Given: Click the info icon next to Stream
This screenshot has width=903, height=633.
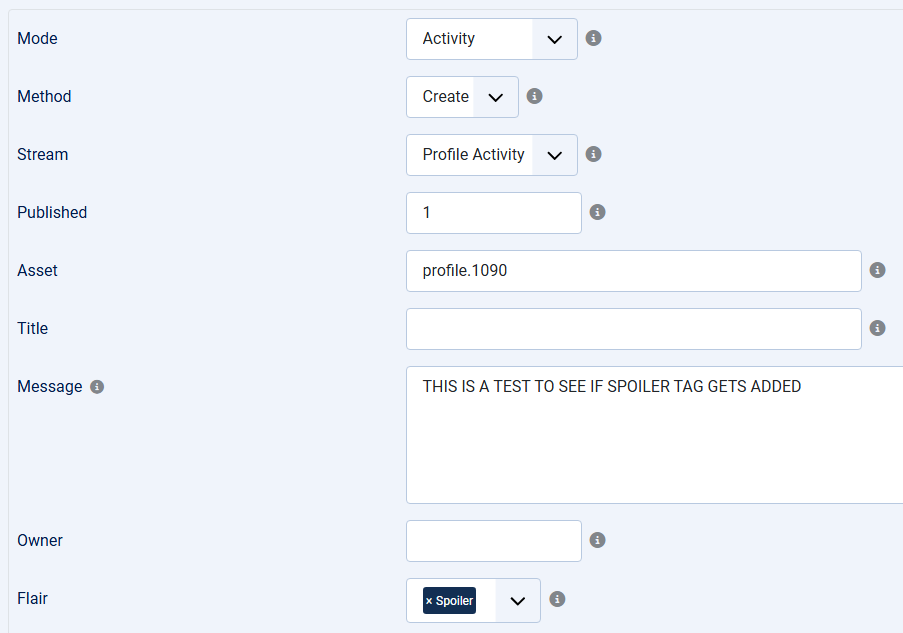Looking at the screenshot, I should 593,155.
